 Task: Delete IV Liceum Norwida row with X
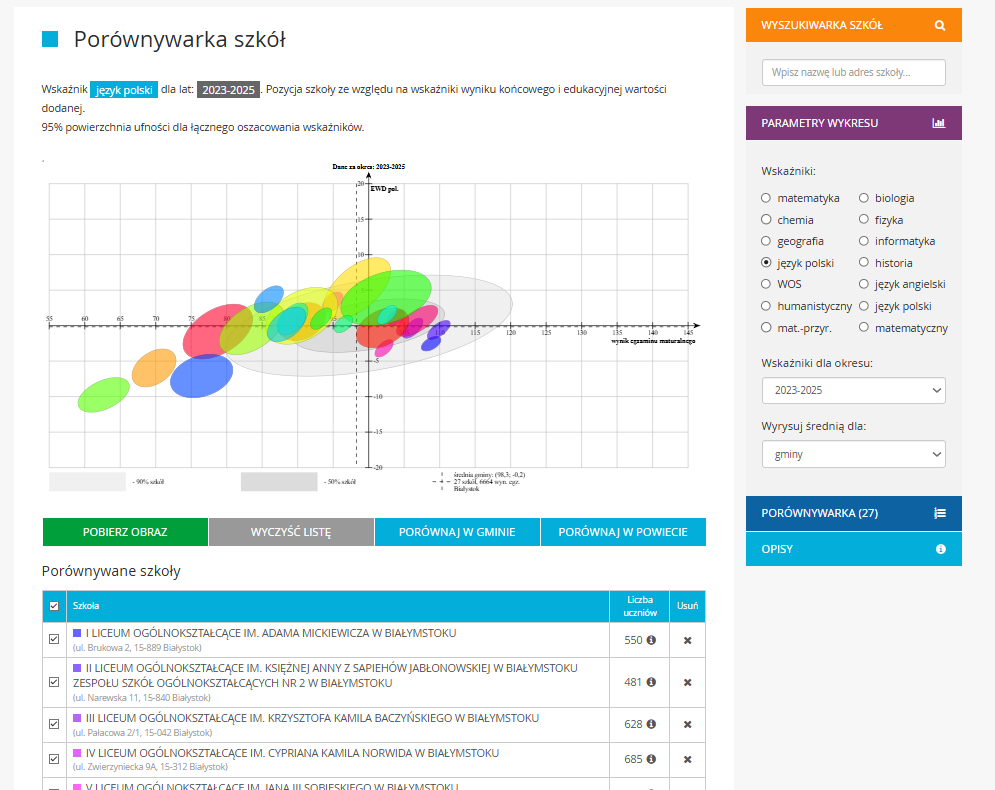point(687,759)
